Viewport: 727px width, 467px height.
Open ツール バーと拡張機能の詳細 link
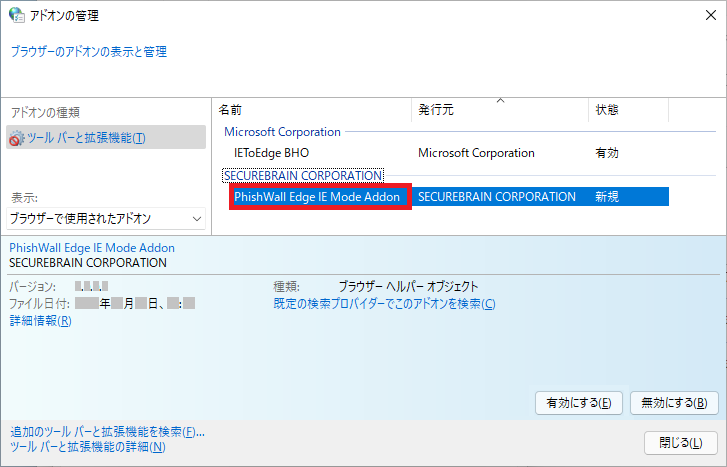[88, 447]
